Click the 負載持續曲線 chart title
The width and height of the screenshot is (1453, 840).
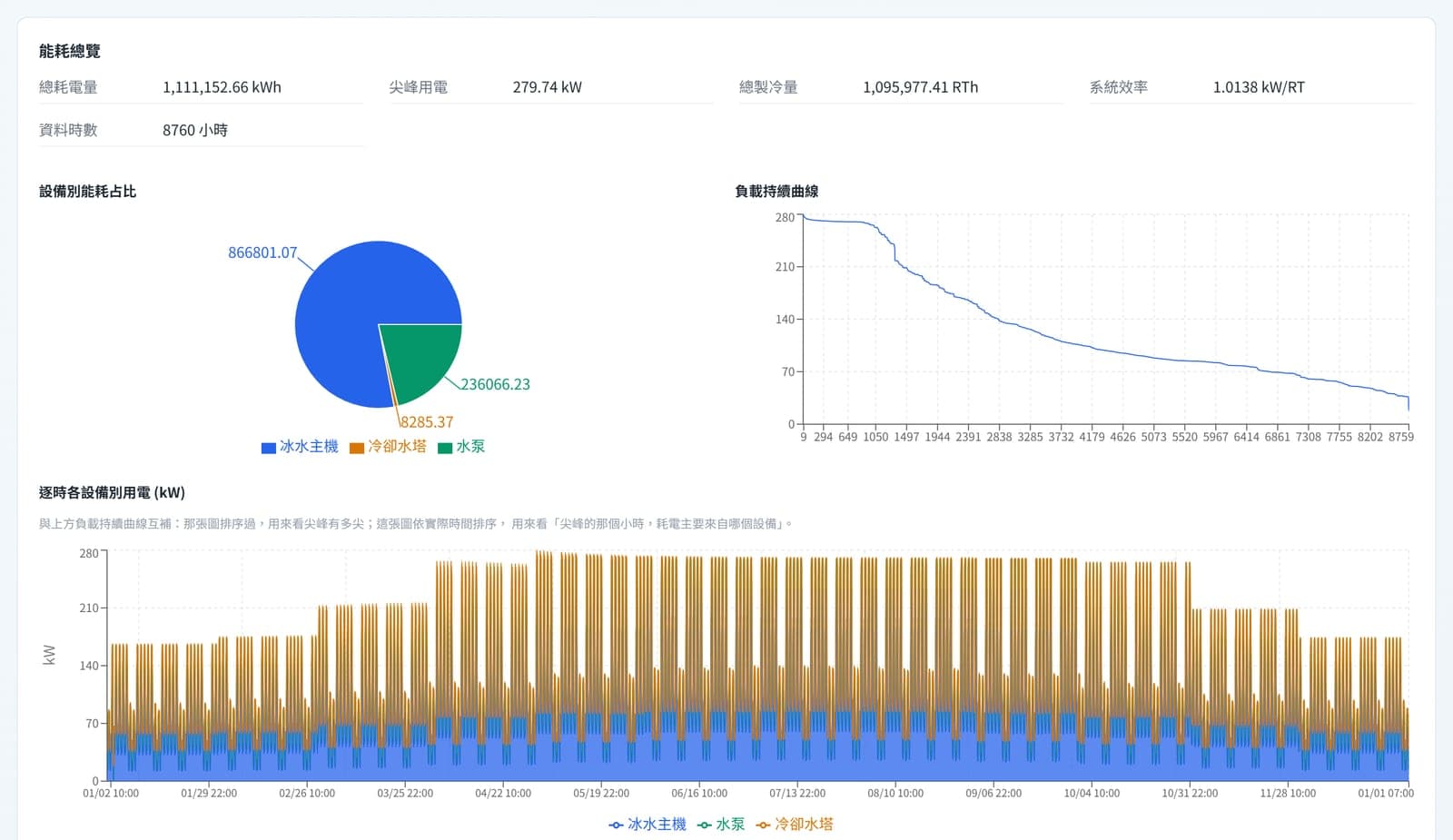tap(776, 192)
